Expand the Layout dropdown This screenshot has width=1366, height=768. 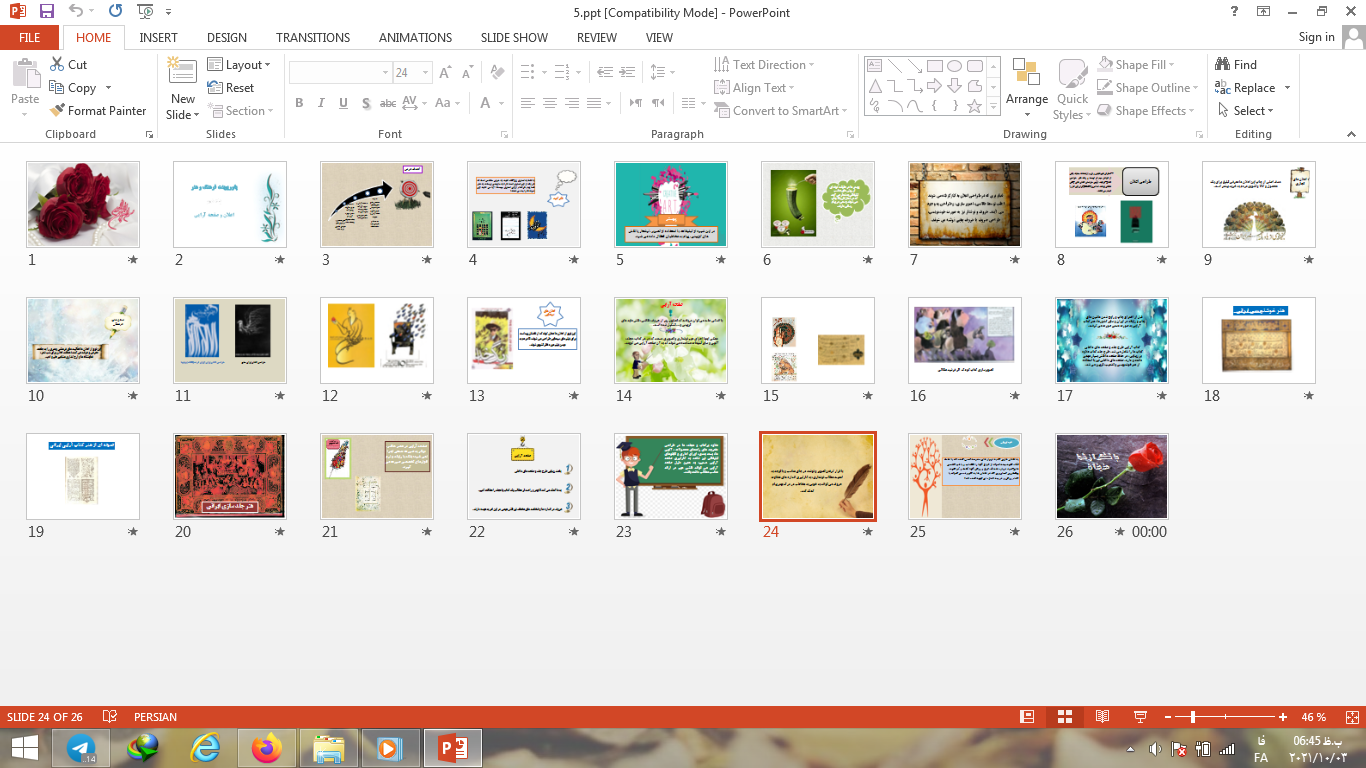click(x=240, y=65)
